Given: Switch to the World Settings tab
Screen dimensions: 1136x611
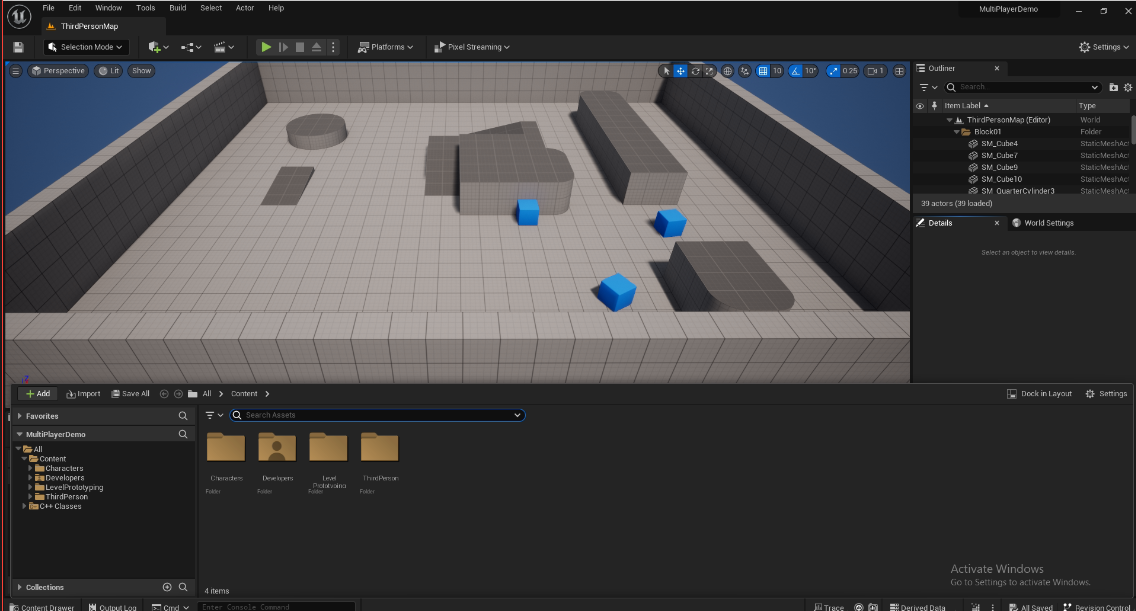Looking at the screenshot, I should coord(1043,223).
